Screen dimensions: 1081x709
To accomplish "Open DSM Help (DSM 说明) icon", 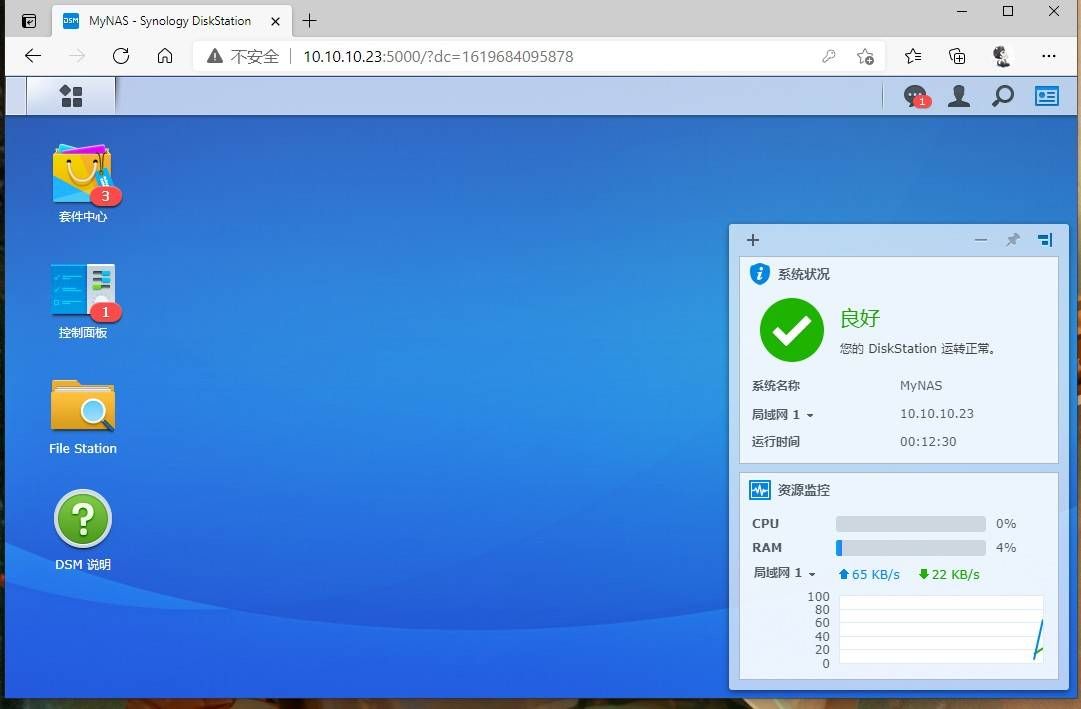I will click(83, 531).
